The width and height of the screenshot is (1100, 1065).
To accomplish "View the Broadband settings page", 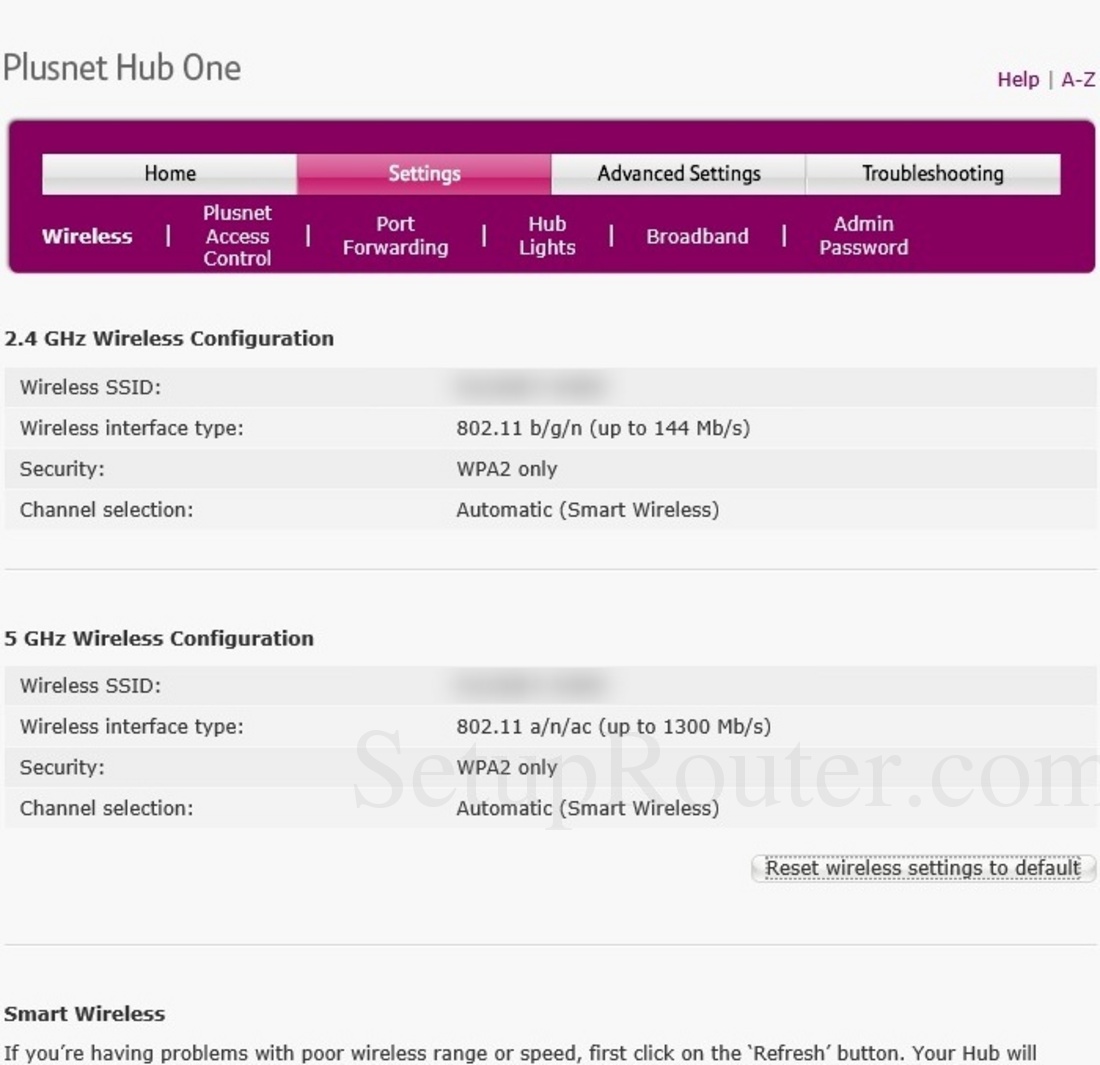I will pos(697,236).
